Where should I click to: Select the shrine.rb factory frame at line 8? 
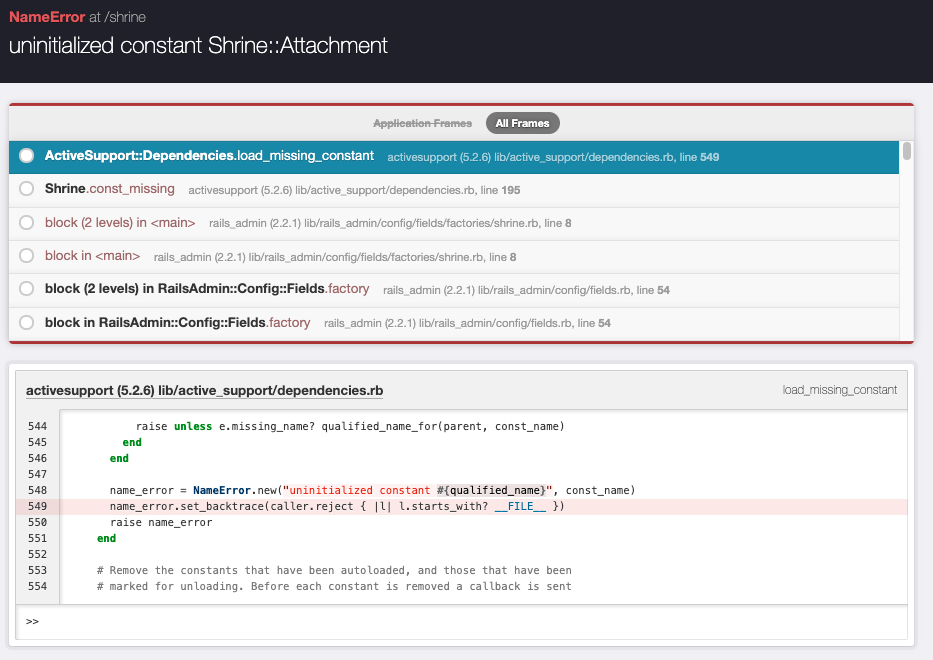(120, 222)
